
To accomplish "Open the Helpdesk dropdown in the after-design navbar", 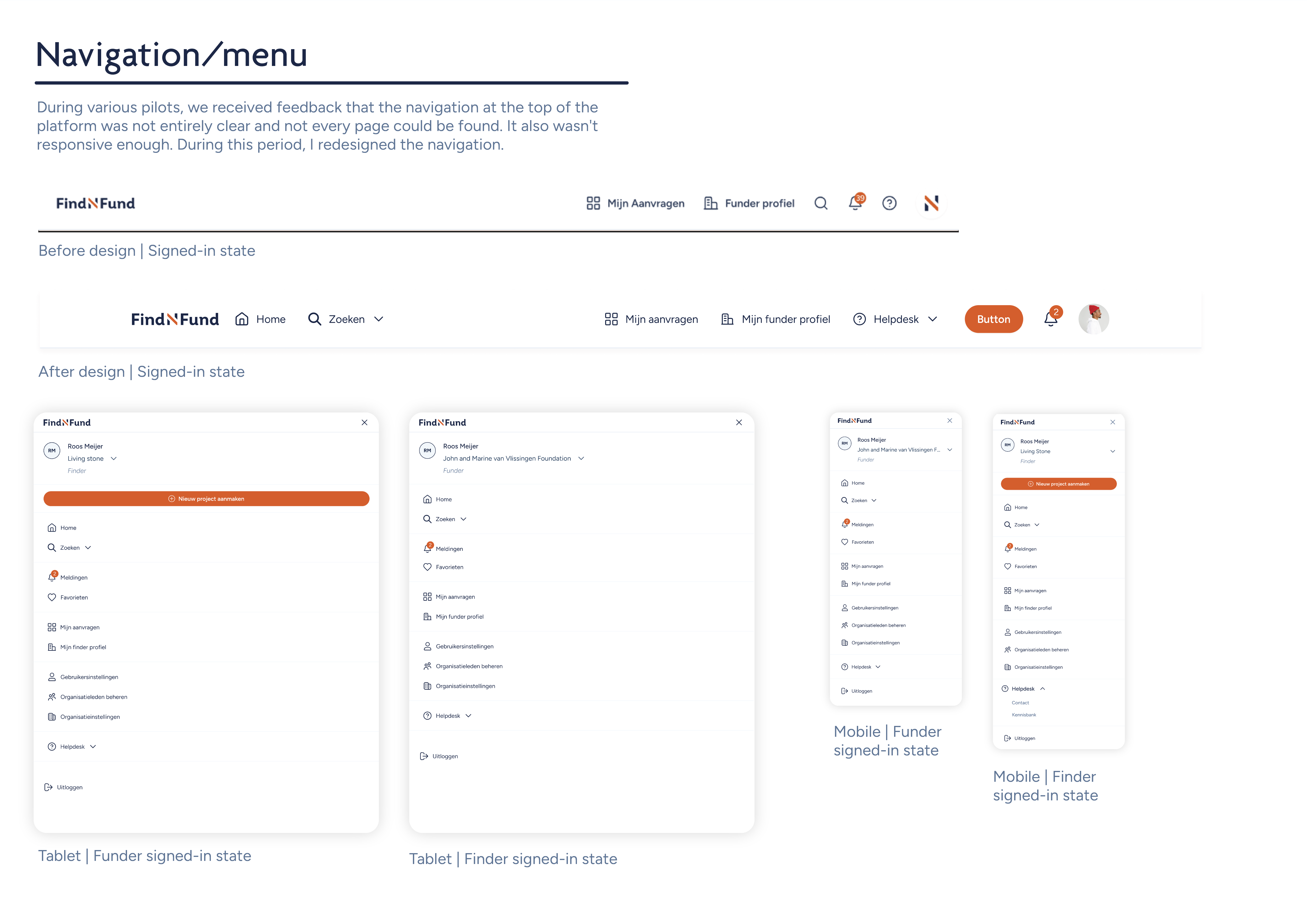I will tap(933, 319).
